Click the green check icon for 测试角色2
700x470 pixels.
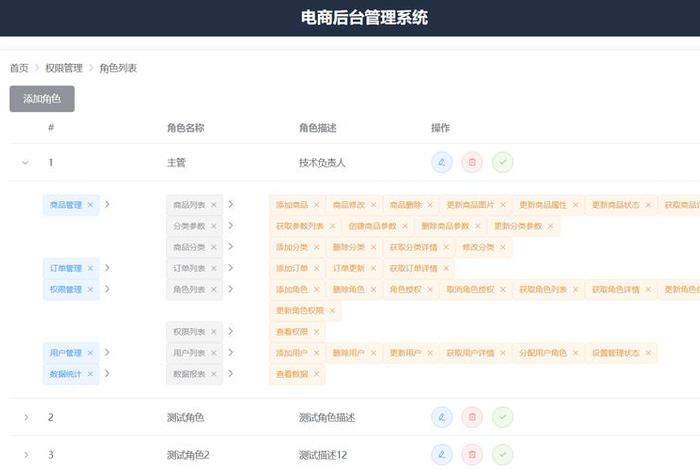click(x=502, y=454)
